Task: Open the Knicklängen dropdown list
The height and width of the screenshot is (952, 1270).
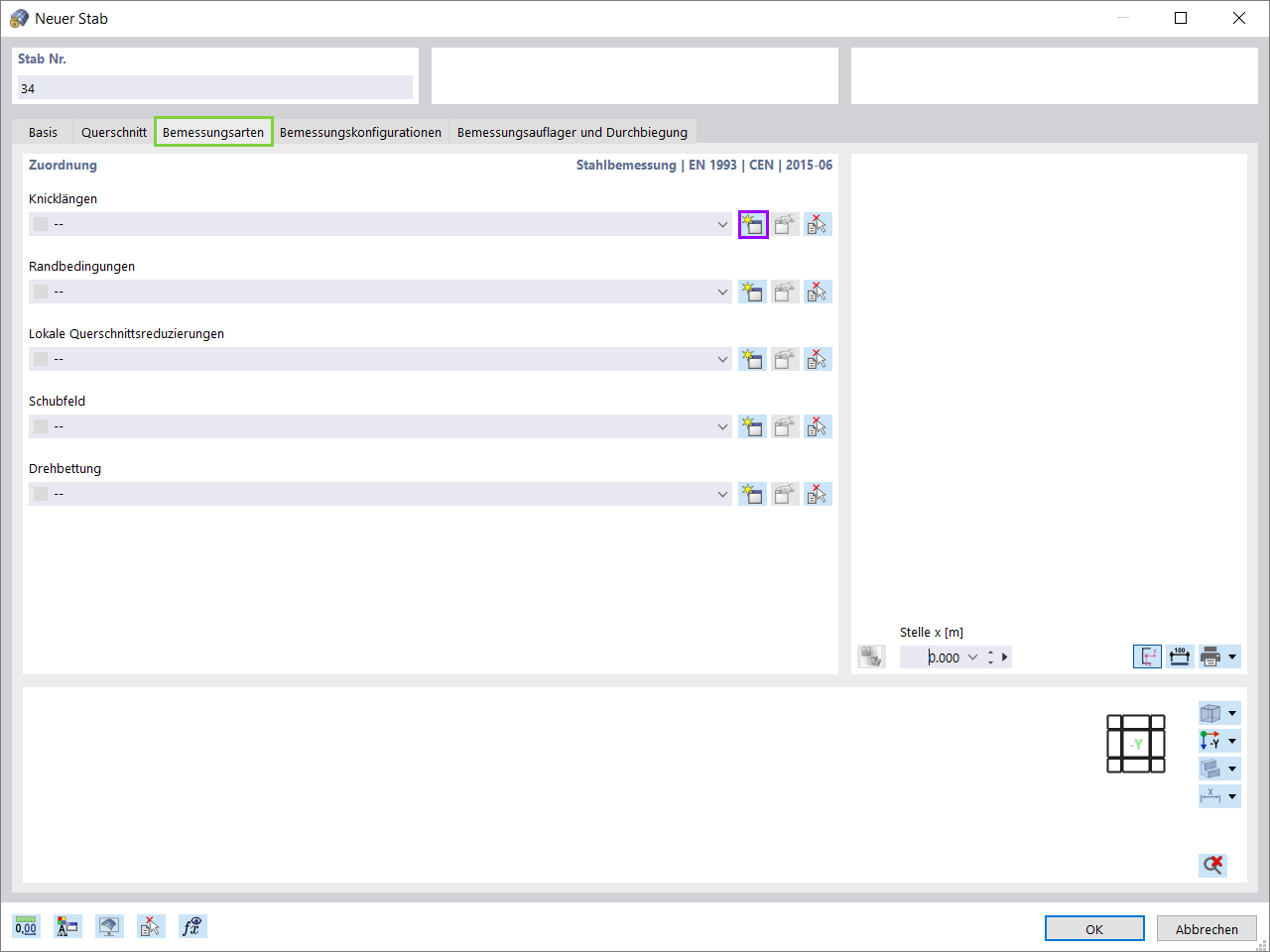Action: [722, 225]
